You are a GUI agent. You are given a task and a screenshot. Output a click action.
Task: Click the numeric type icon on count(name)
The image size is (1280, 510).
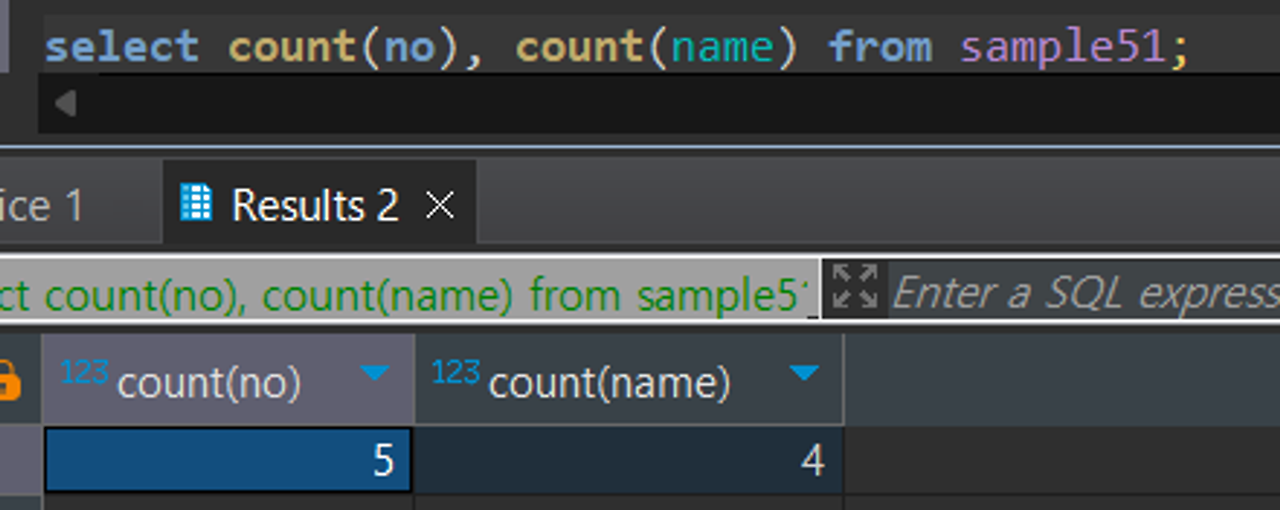pos(456,372)
